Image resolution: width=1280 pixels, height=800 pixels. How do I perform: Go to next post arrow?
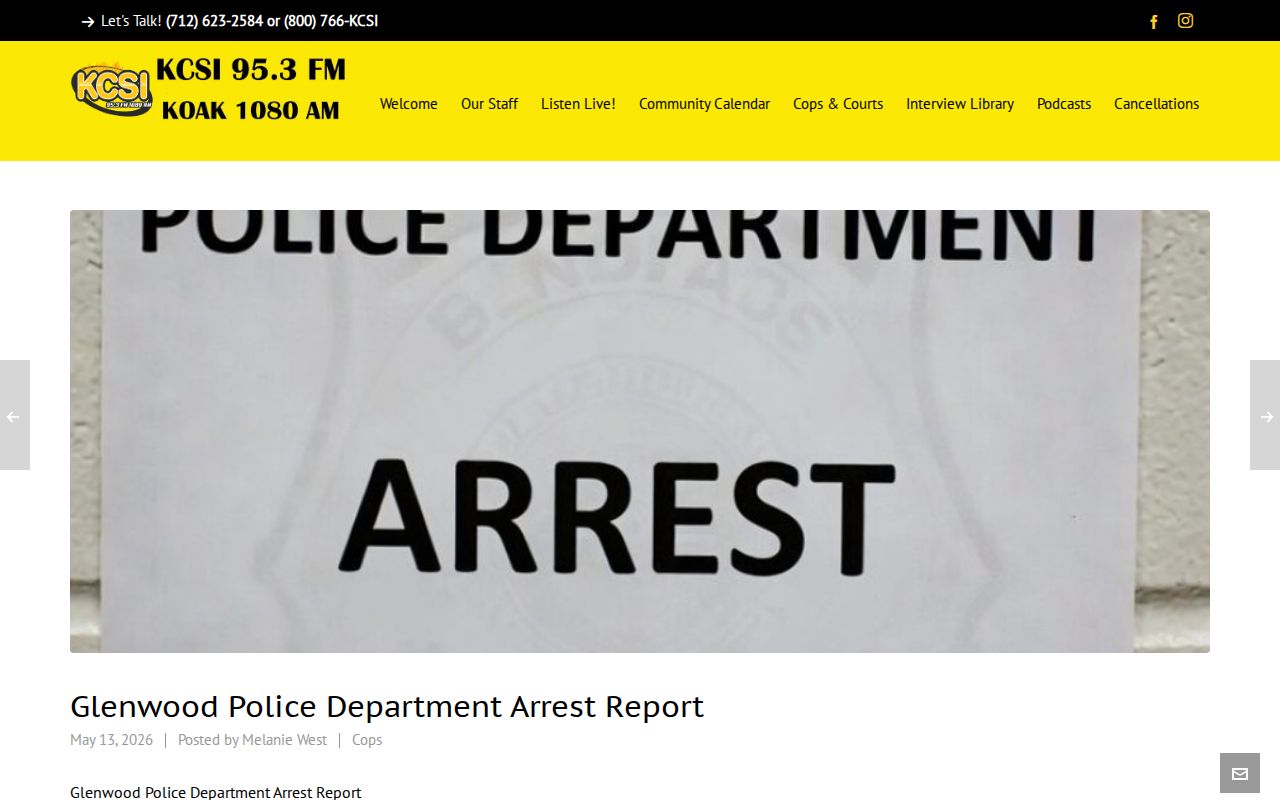[1265, 415]
